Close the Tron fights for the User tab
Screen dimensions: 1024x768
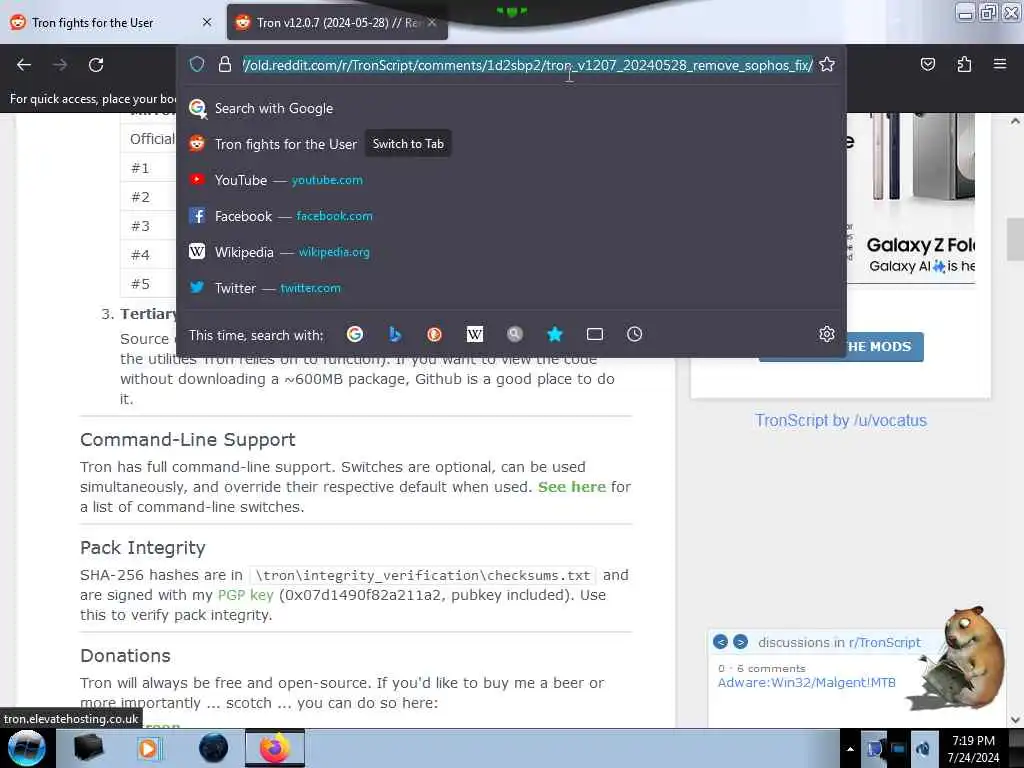[x=206, y=22]
